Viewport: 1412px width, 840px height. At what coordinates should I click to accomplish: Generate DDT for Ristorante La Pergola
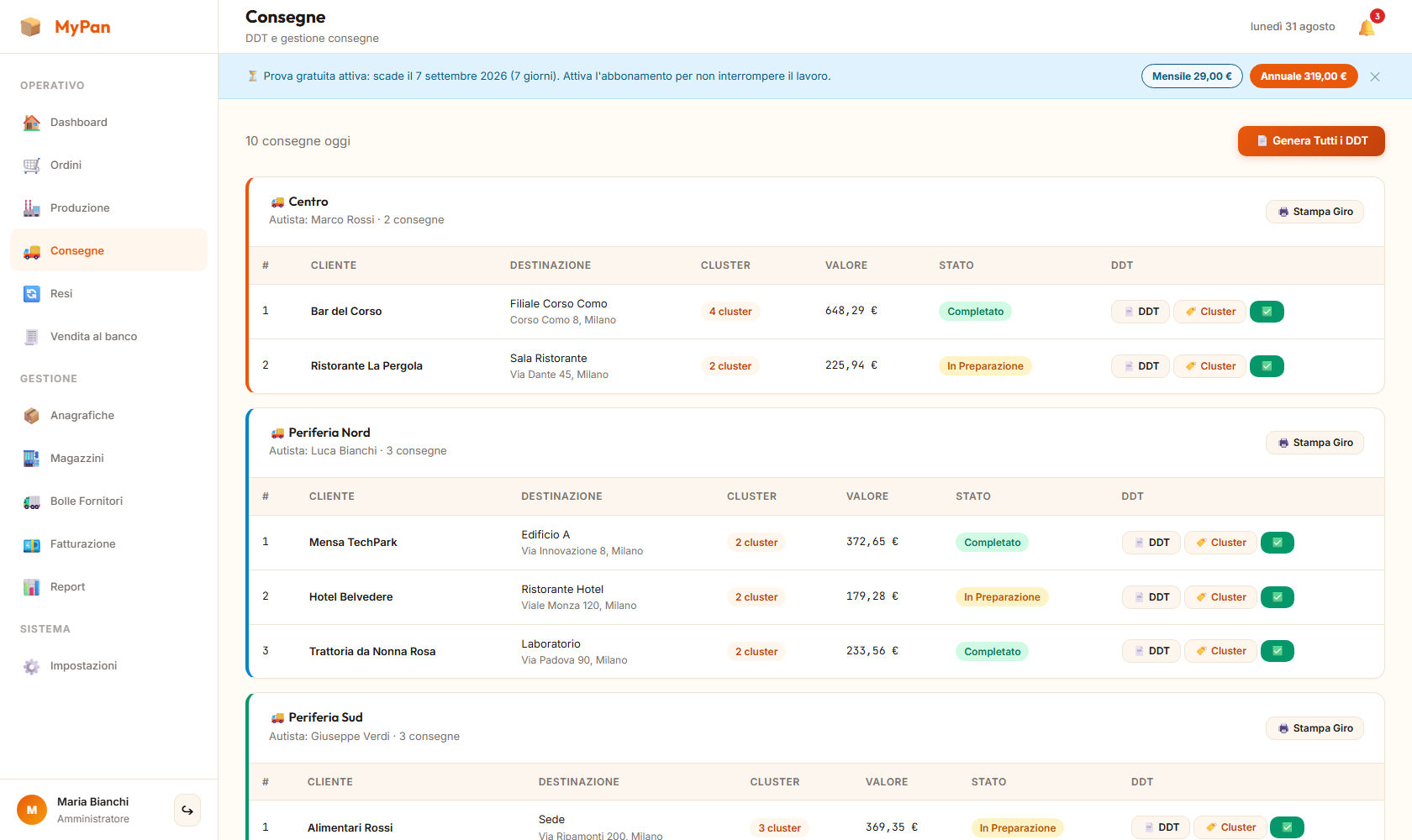[1141, 366]
